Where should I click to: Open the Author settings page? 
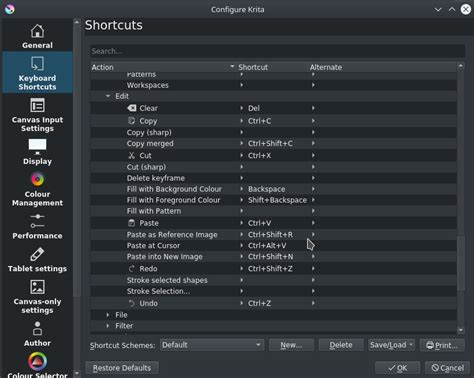pos(37,334)
